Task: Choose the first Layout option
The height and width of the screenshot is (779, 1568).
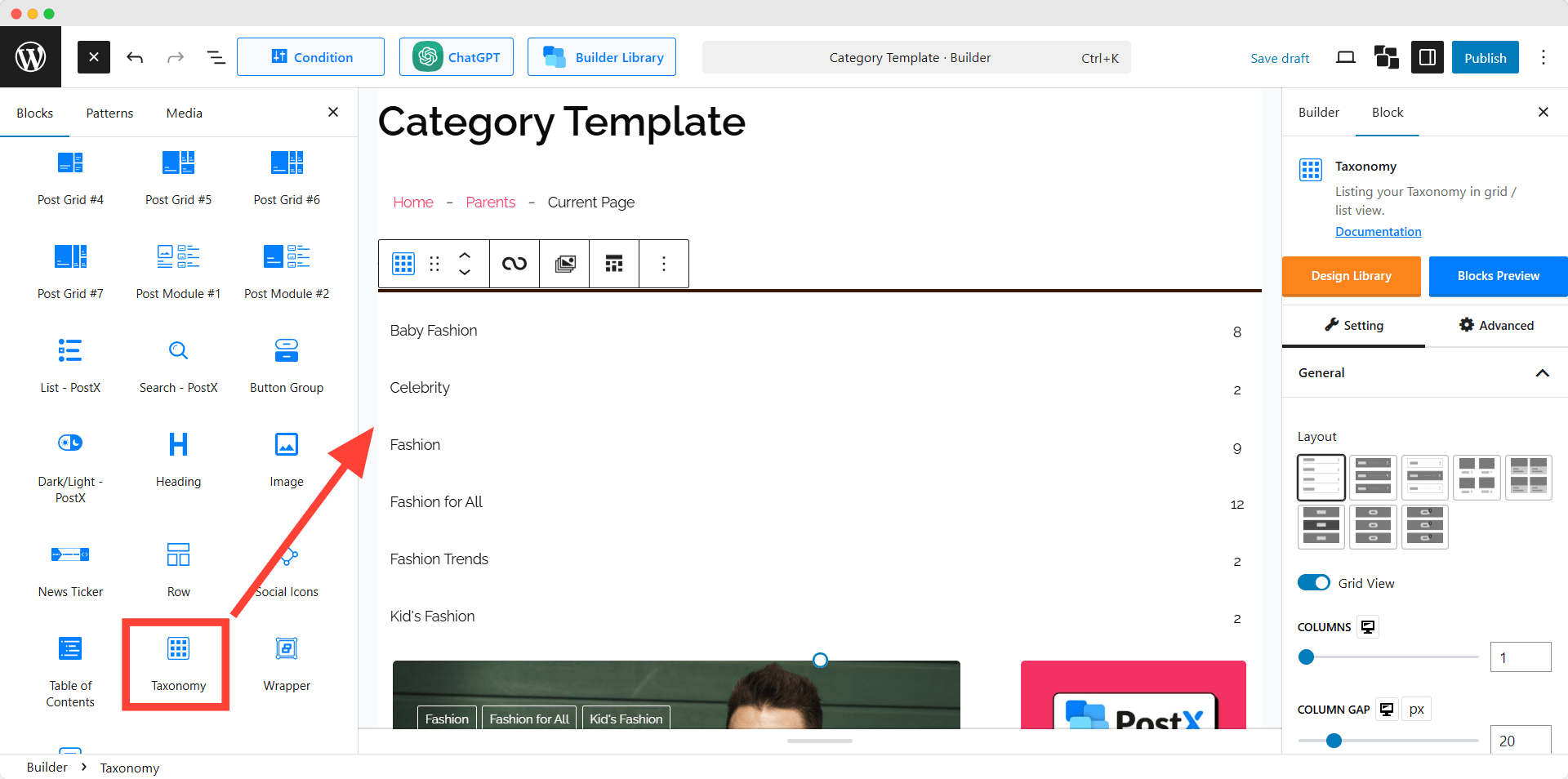Action: point(1321,478)
